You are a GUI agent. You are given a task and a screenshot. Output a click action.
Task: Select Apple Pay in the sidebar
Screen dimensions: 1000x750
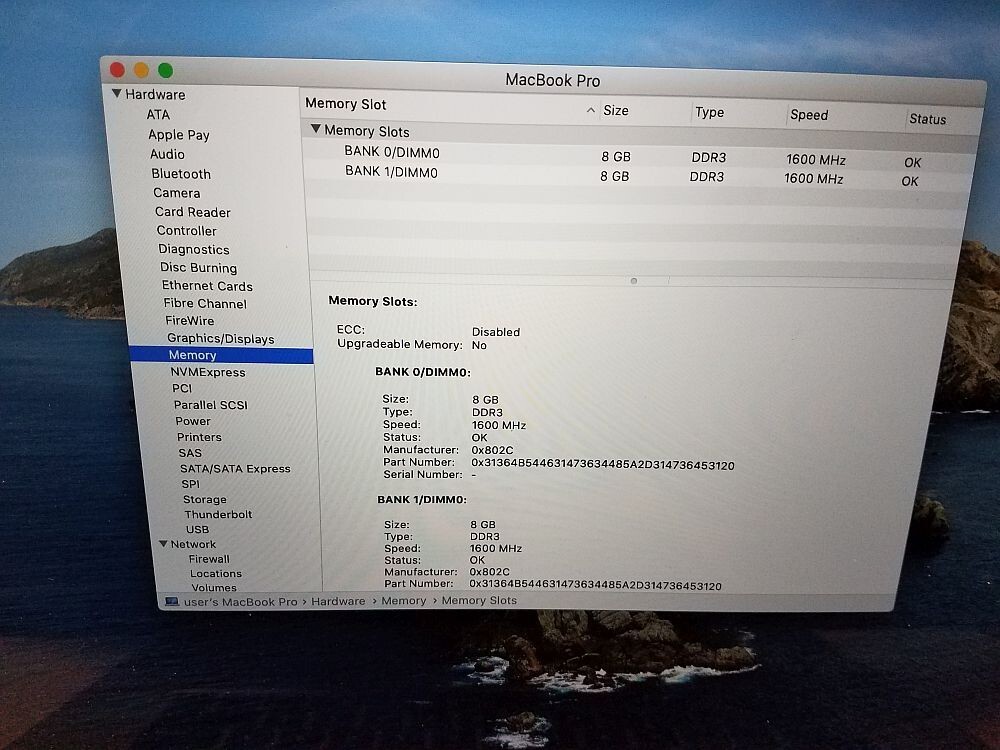(179, 135)
